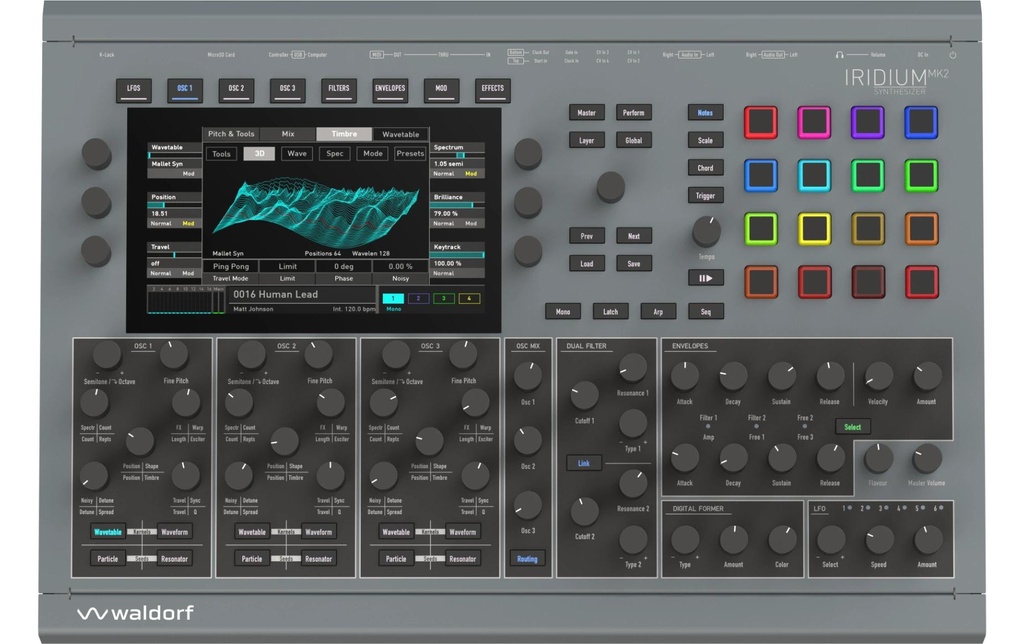Open the 0 deg Phase field
This screenshot has height=644, width=1024.
point(344,266)
